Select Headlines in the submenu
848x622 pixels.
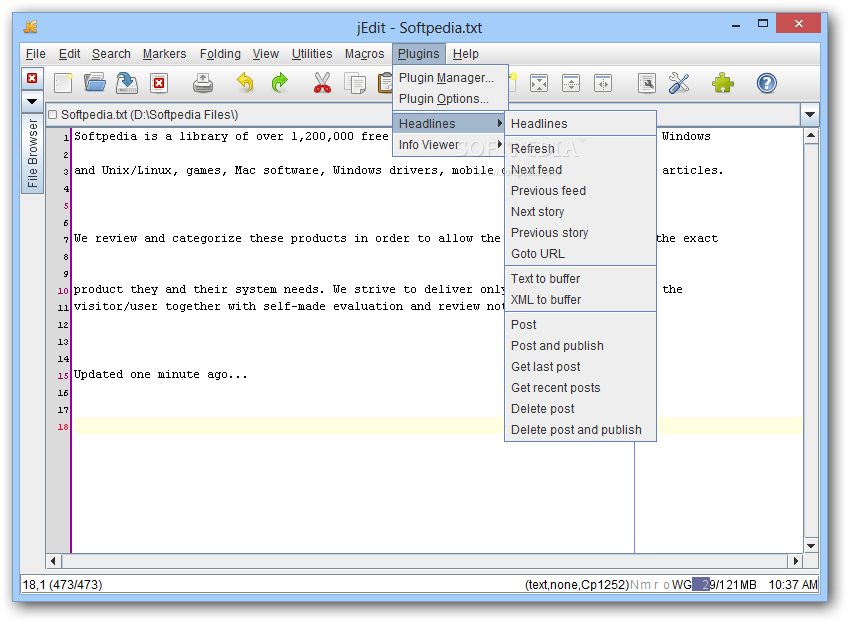(x=580, y=124)
